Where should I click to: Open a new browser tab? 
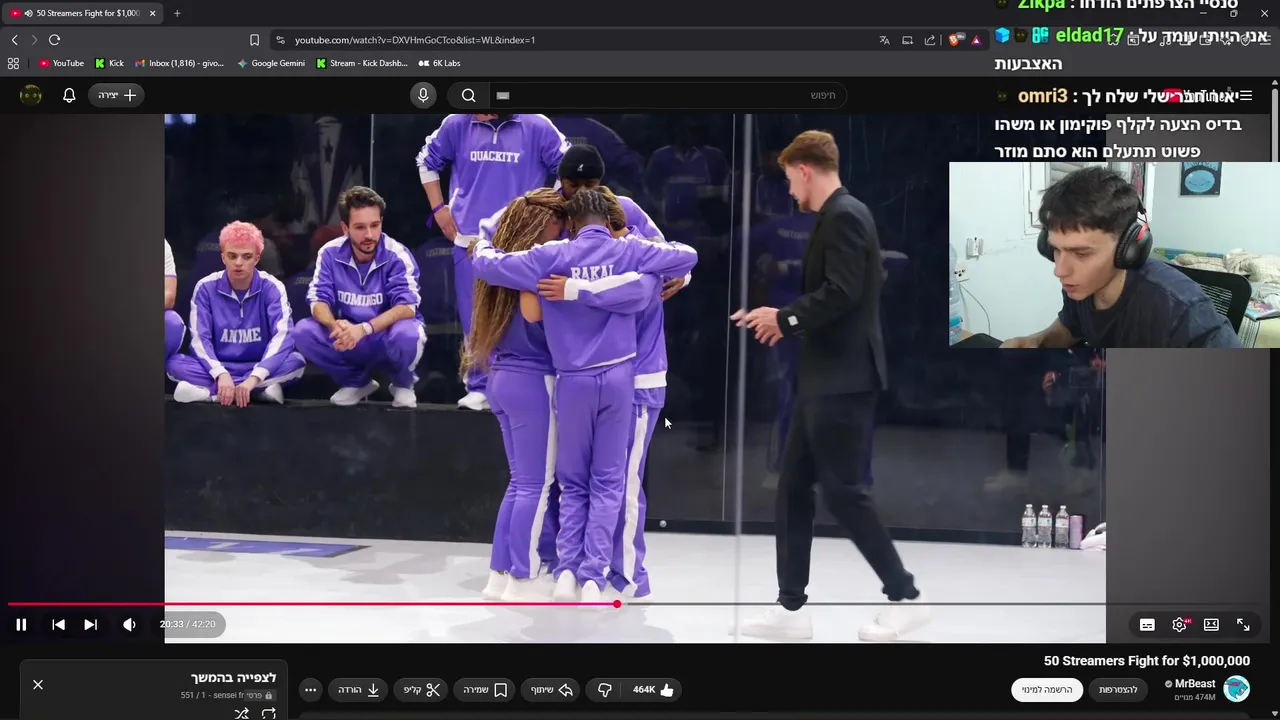tap(177, 13)
